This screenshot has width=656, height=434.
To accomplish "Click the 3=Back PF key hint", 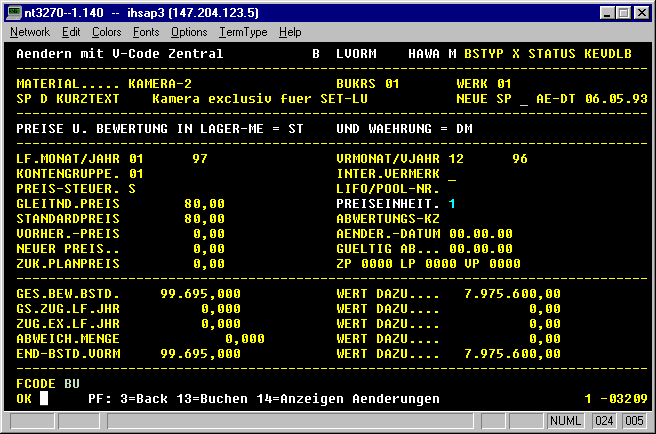I will click(144, 399).
